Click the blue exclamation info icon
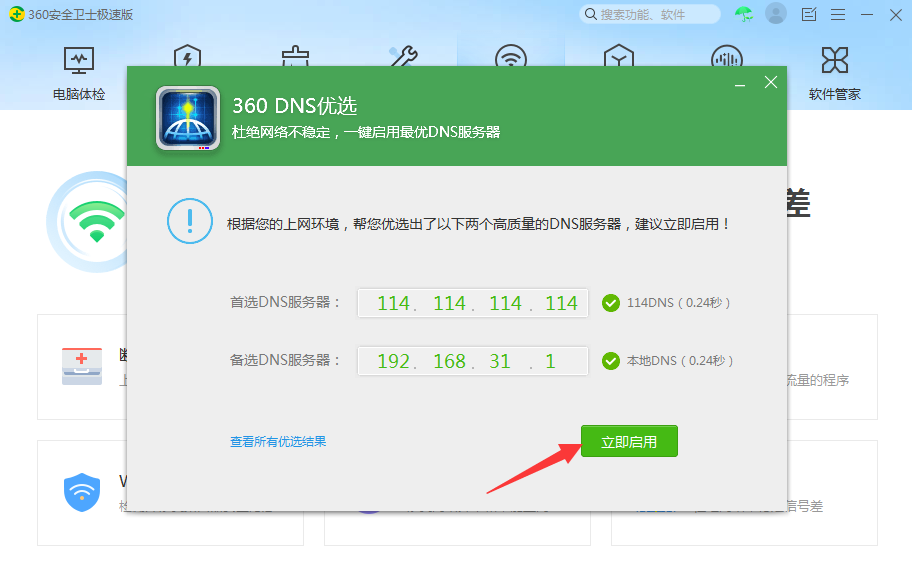 (x=190, y=221)
